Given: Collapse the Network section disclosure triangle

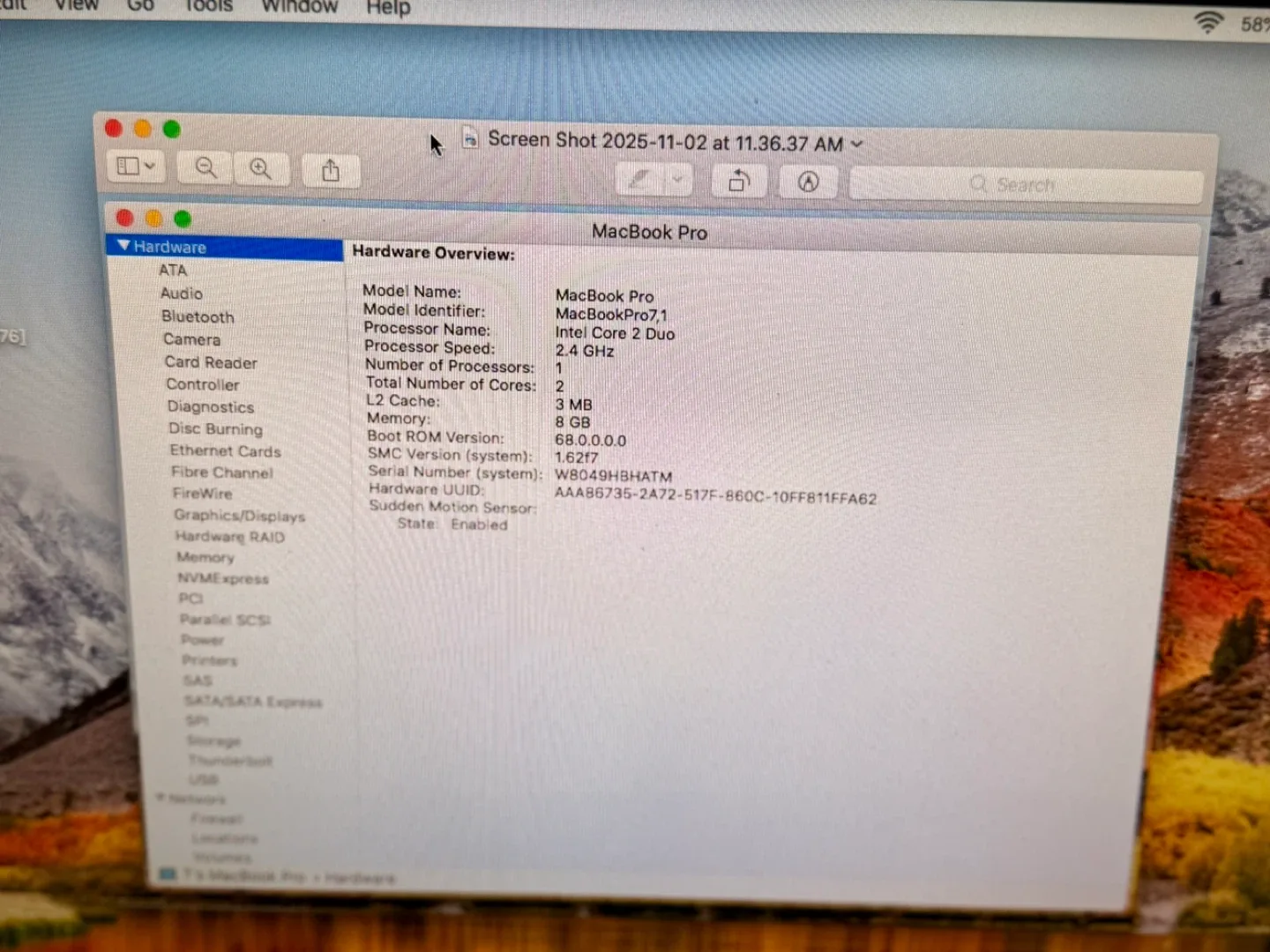Looking at the screenshot, I should [x=161, y=799].
